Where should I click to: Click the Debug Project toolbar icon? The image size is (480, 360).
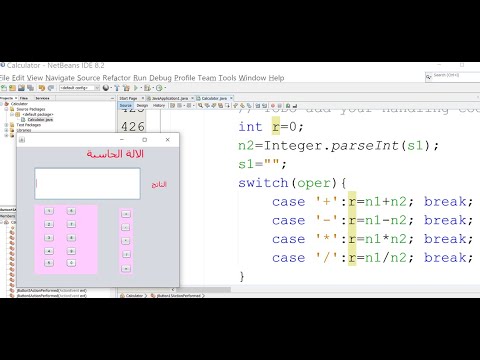147,88
